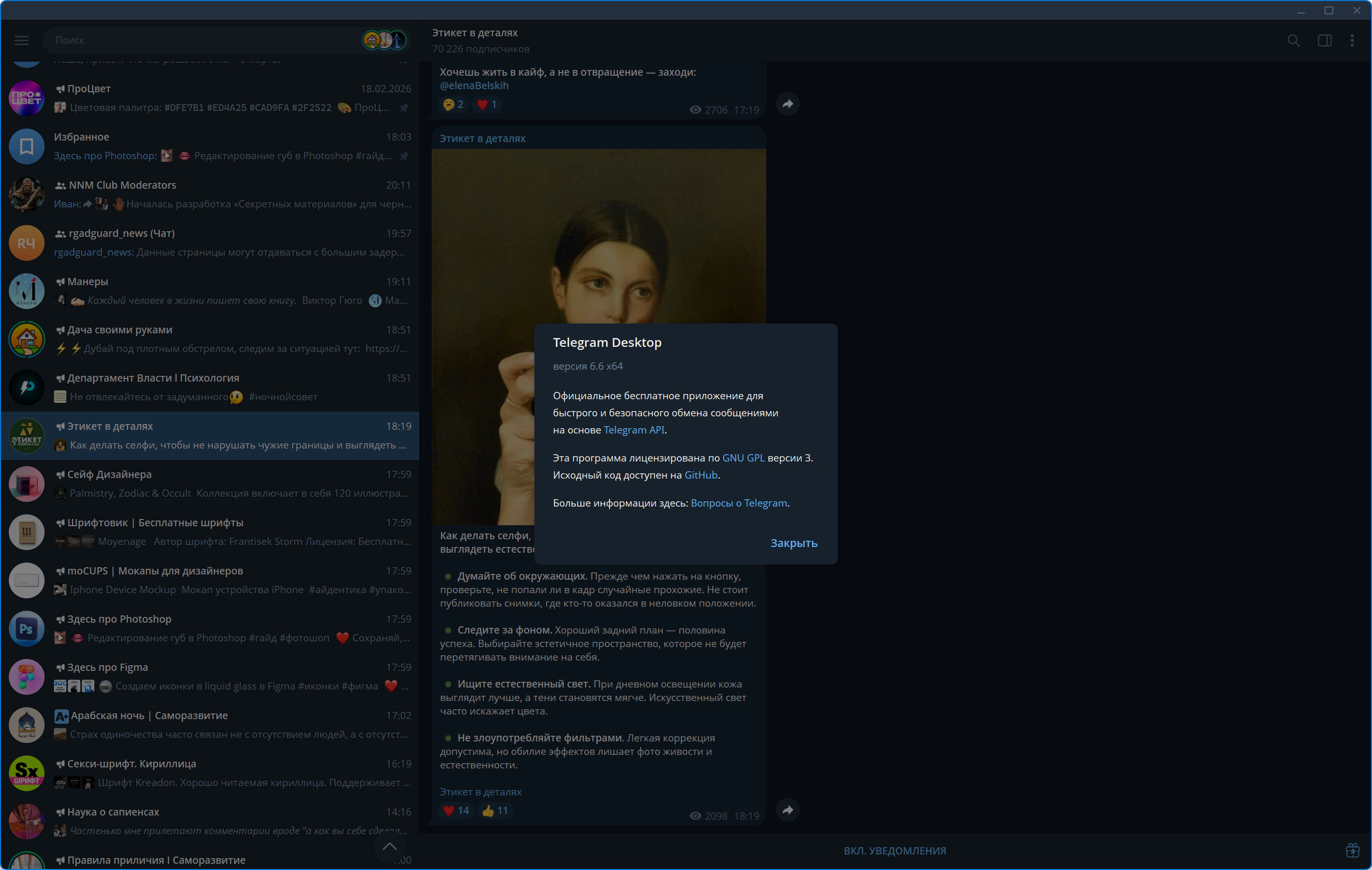
Task: Open the hamburger main menu
Action: pyautogui.click(x=22, y=40)
